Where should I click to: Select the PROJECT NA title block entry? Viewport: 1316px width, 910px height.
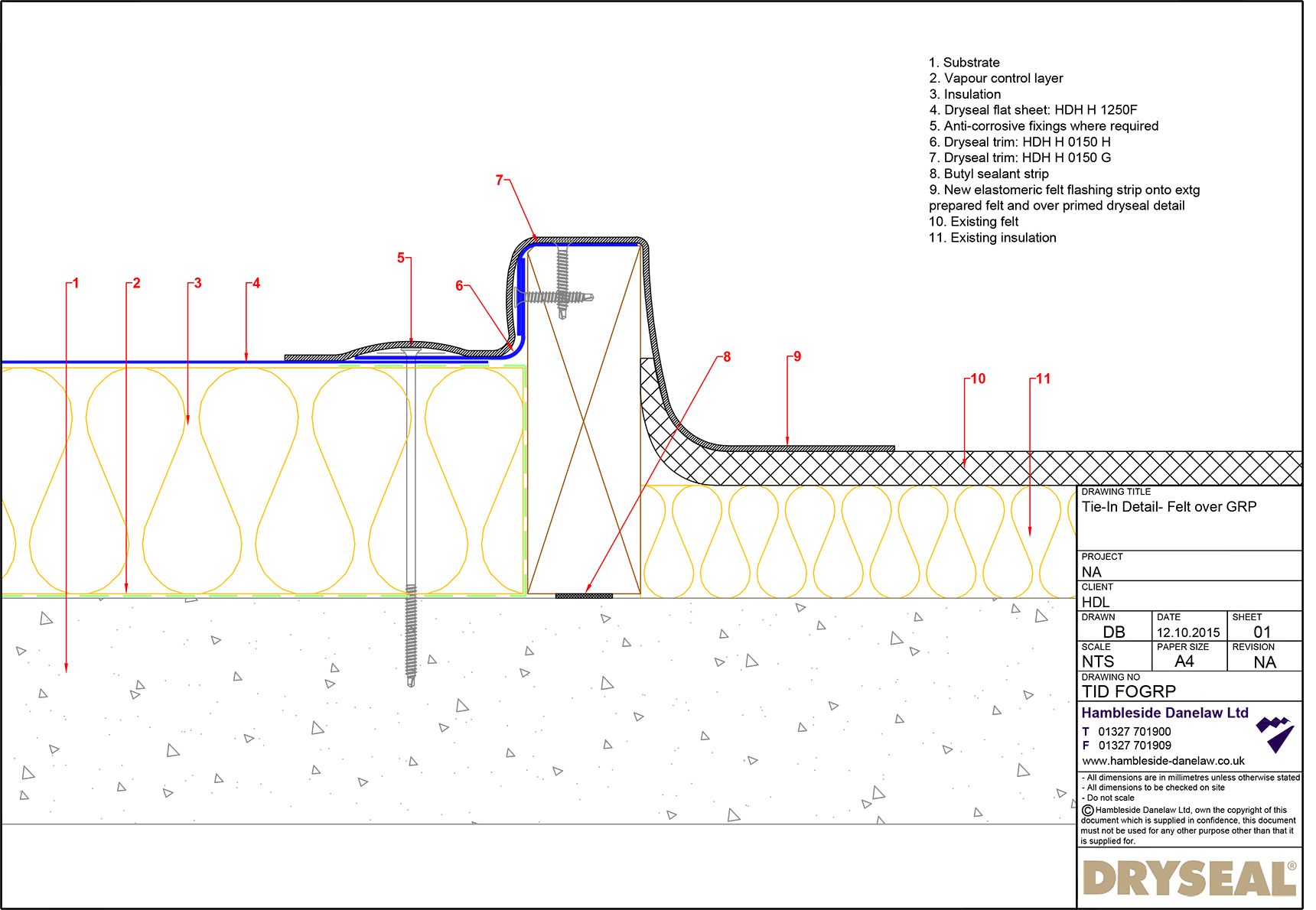click(1094, 571)
